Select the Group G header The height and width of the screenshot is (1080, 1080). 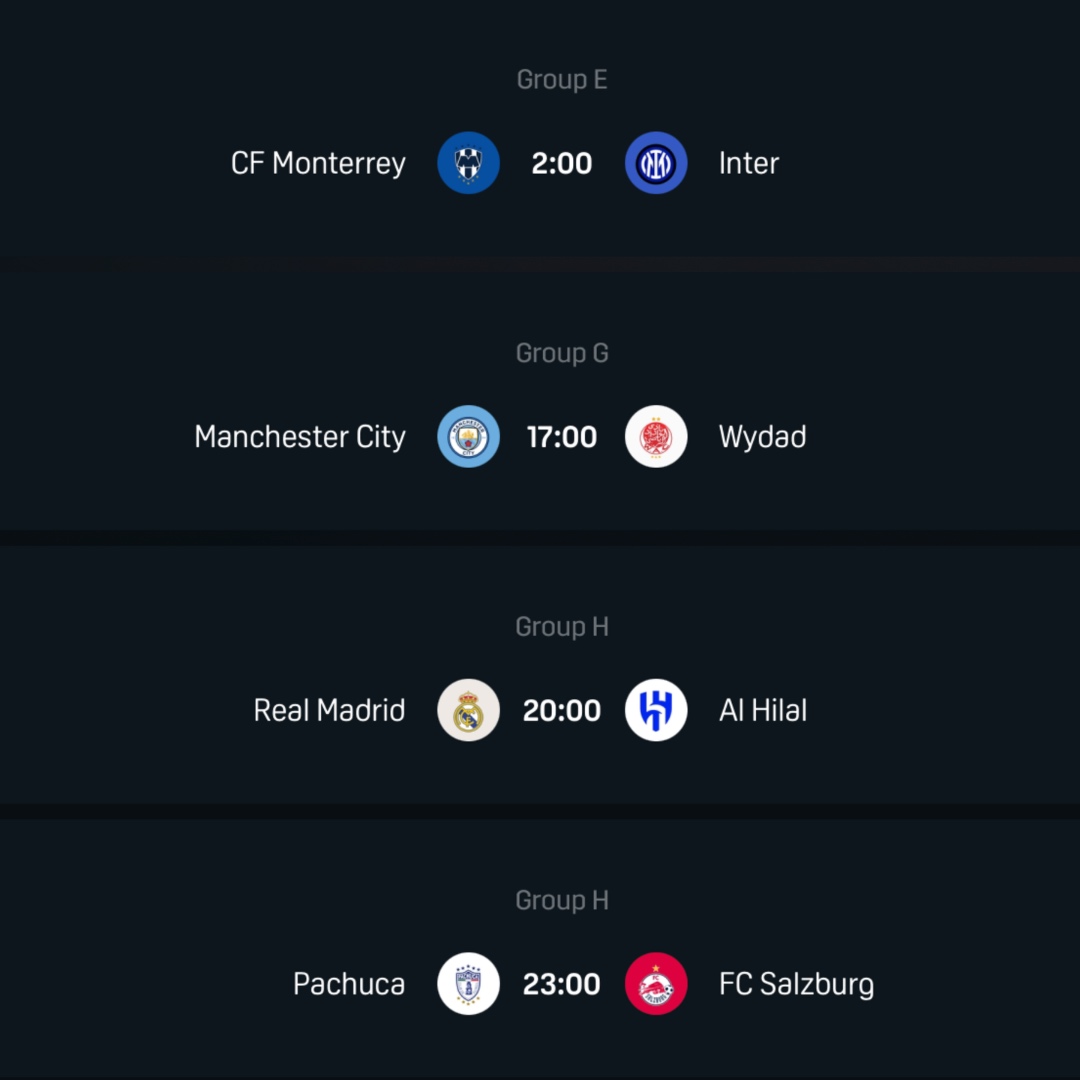tap(562, 353)
